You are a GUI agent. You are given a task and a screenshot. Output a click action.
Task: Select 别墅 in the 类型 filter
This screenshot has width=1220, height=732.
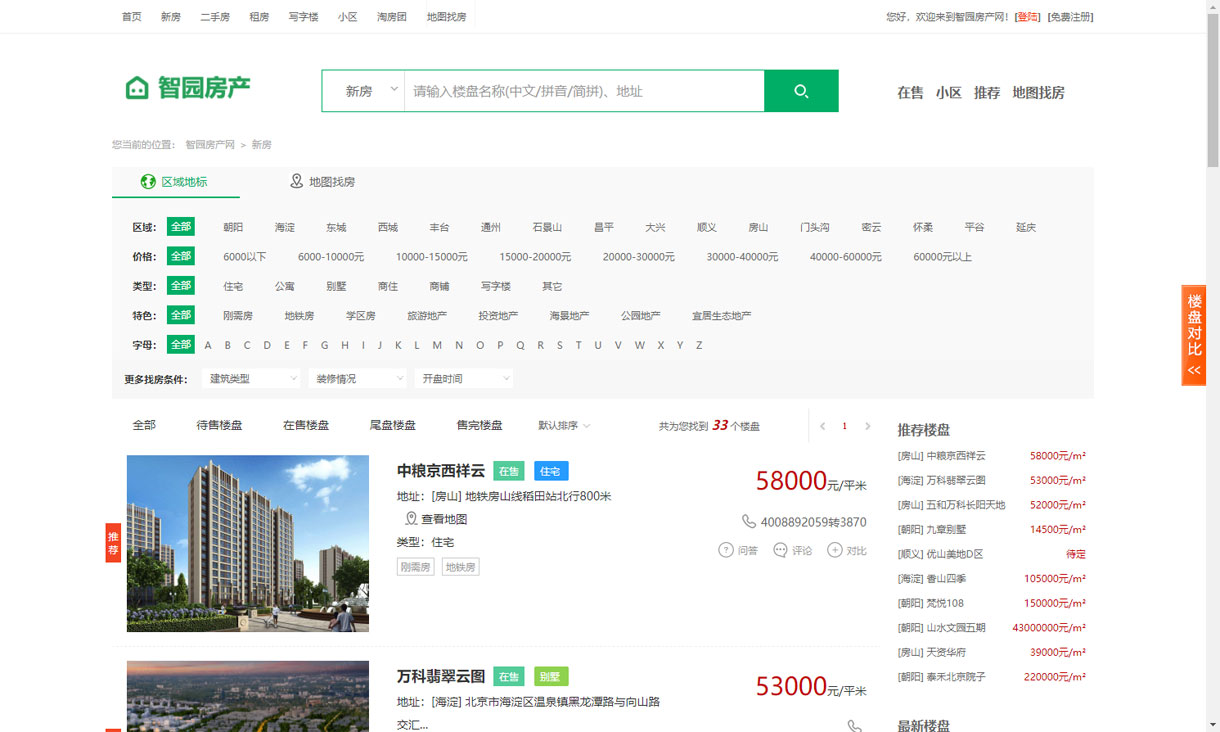[x=336, y=286]
